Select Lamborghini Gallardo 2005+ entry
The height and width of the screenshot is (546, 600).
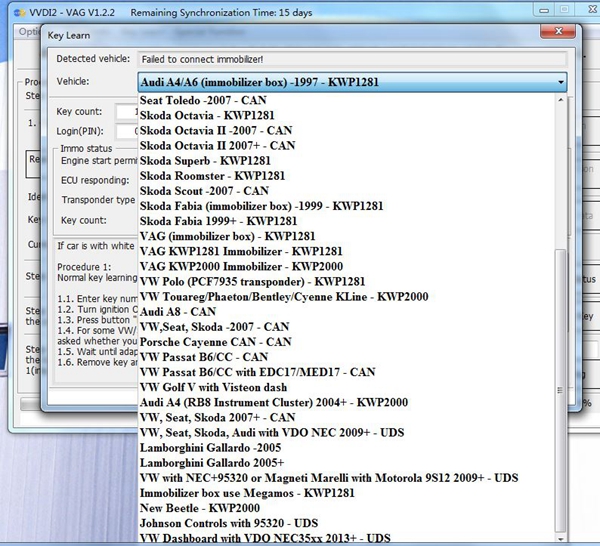(x=346, y=463)
